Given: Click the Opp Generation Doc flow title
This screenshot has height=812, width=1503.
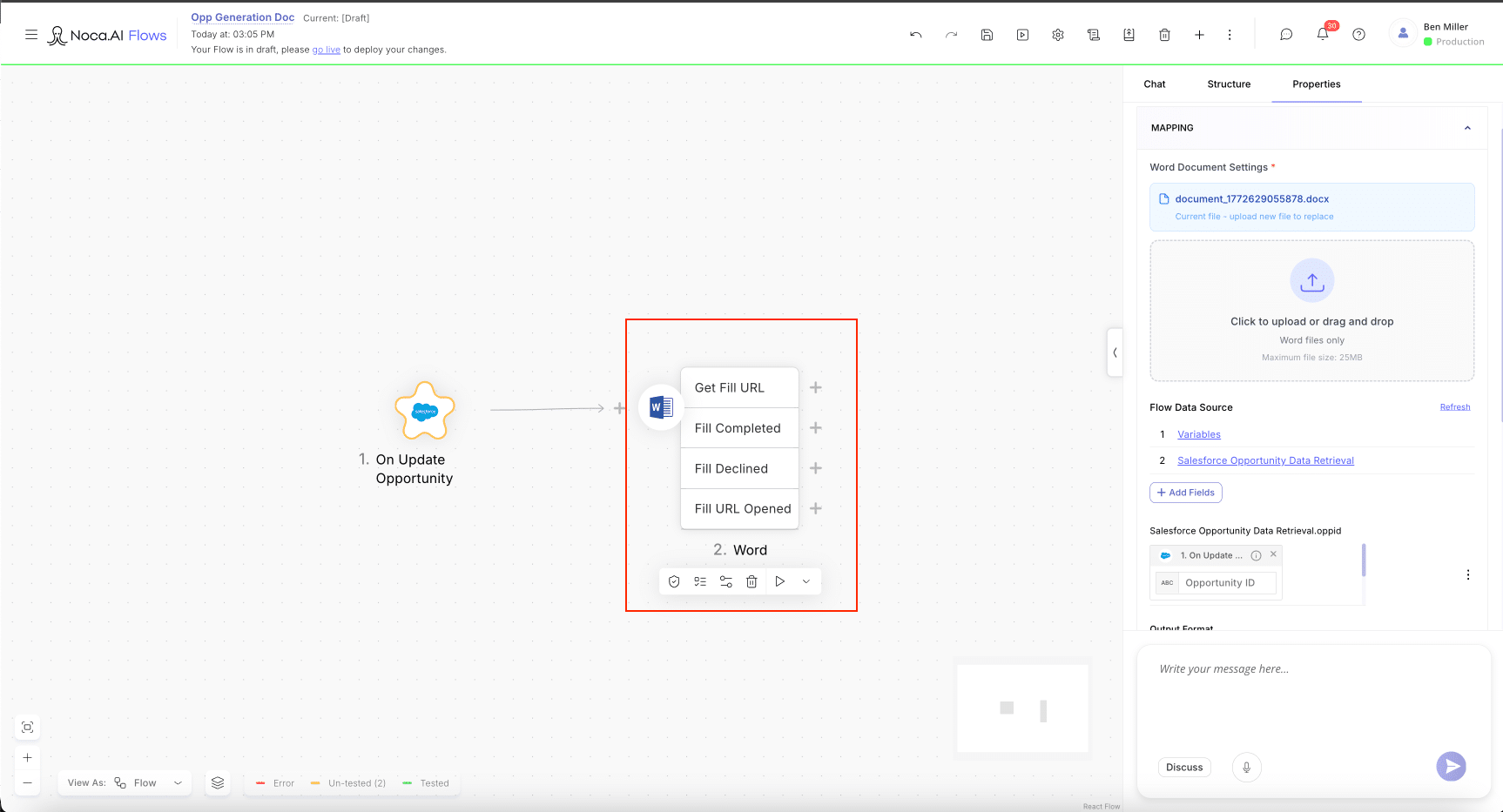Looking at the screenshot, I should pos(243,17).
